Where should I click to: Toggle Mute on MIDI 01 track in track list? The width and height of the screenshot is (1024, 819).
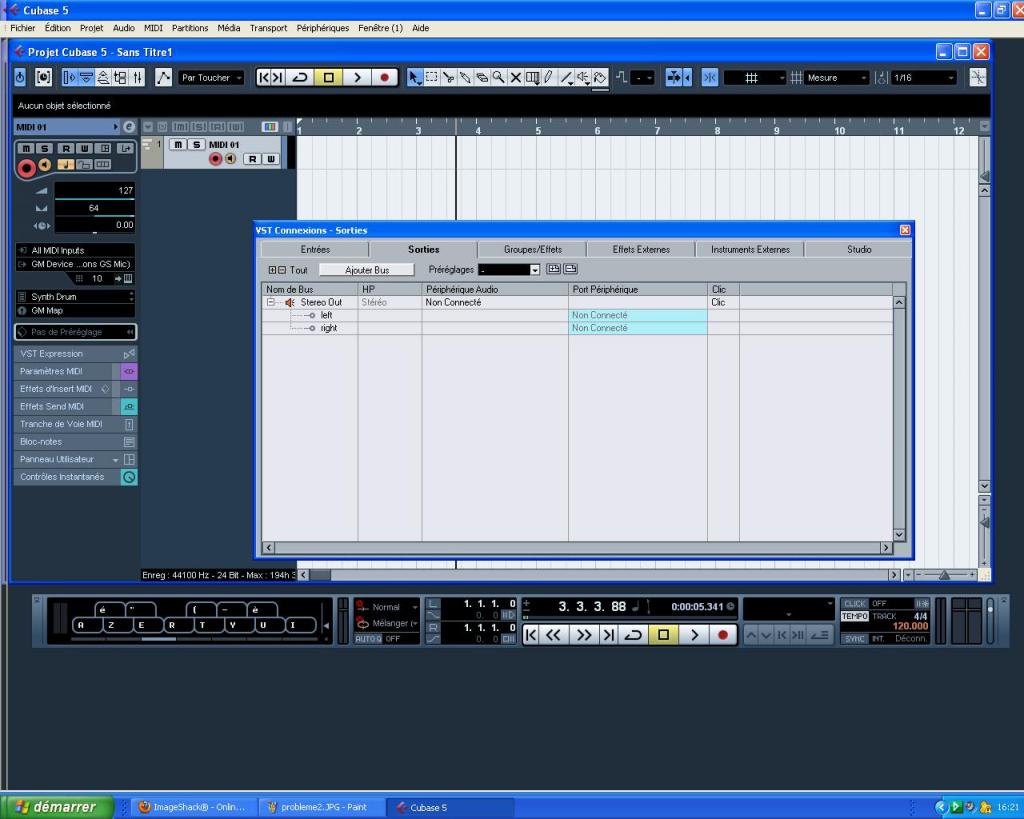(x=178, y=144)
